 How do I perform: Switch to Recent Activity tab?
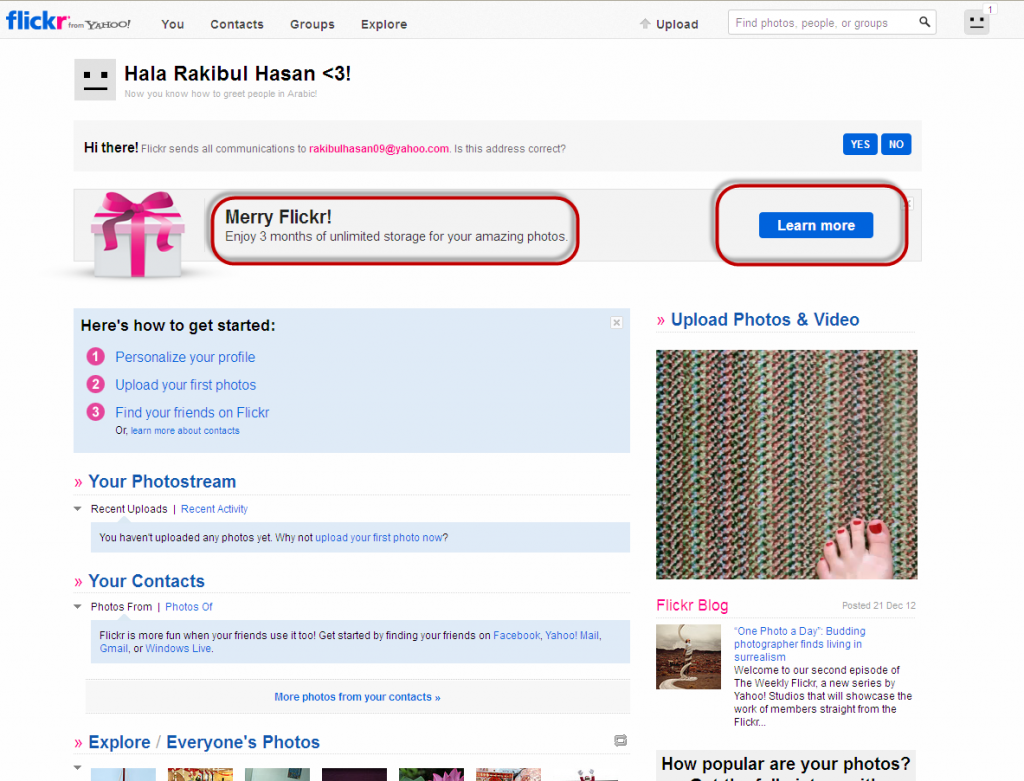click(214, 509)
